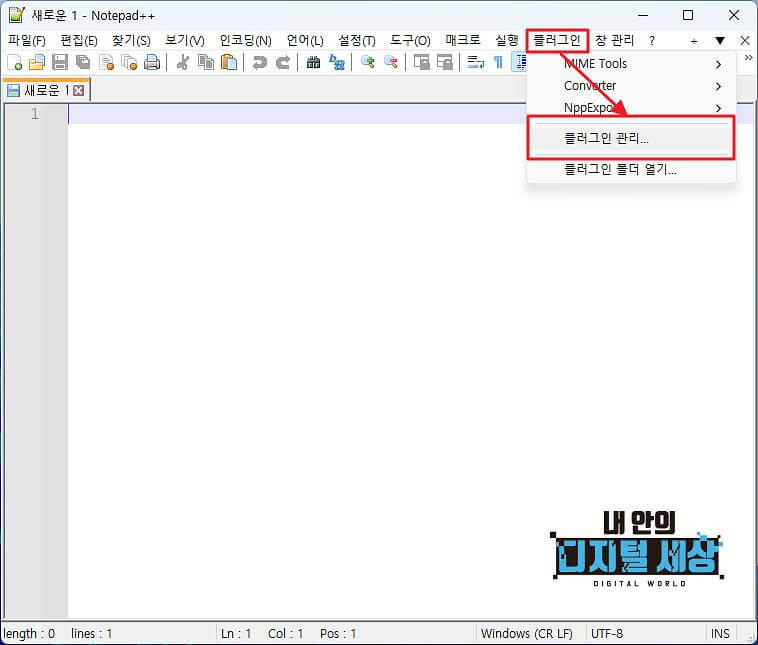Screen dimensions: 758x645
Task: Undo last action toolbar icon
Action: tap(260, 62)
